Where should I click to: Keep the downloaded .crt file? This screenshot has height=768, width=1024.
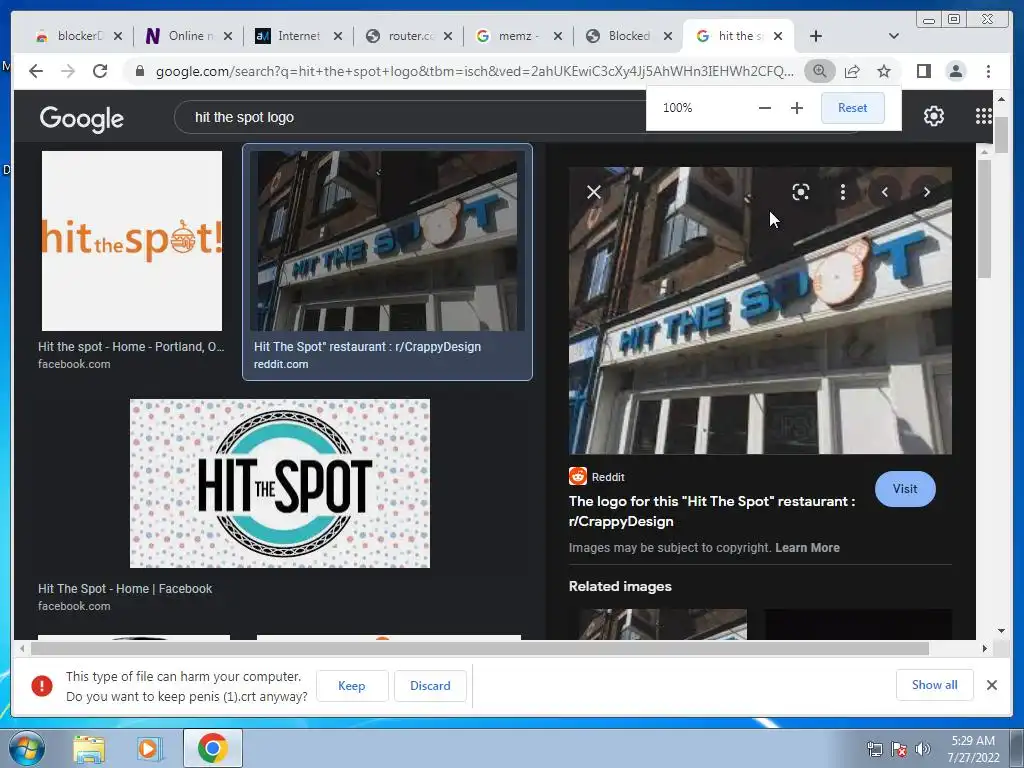pyautogui.click(x=352, y=686)
